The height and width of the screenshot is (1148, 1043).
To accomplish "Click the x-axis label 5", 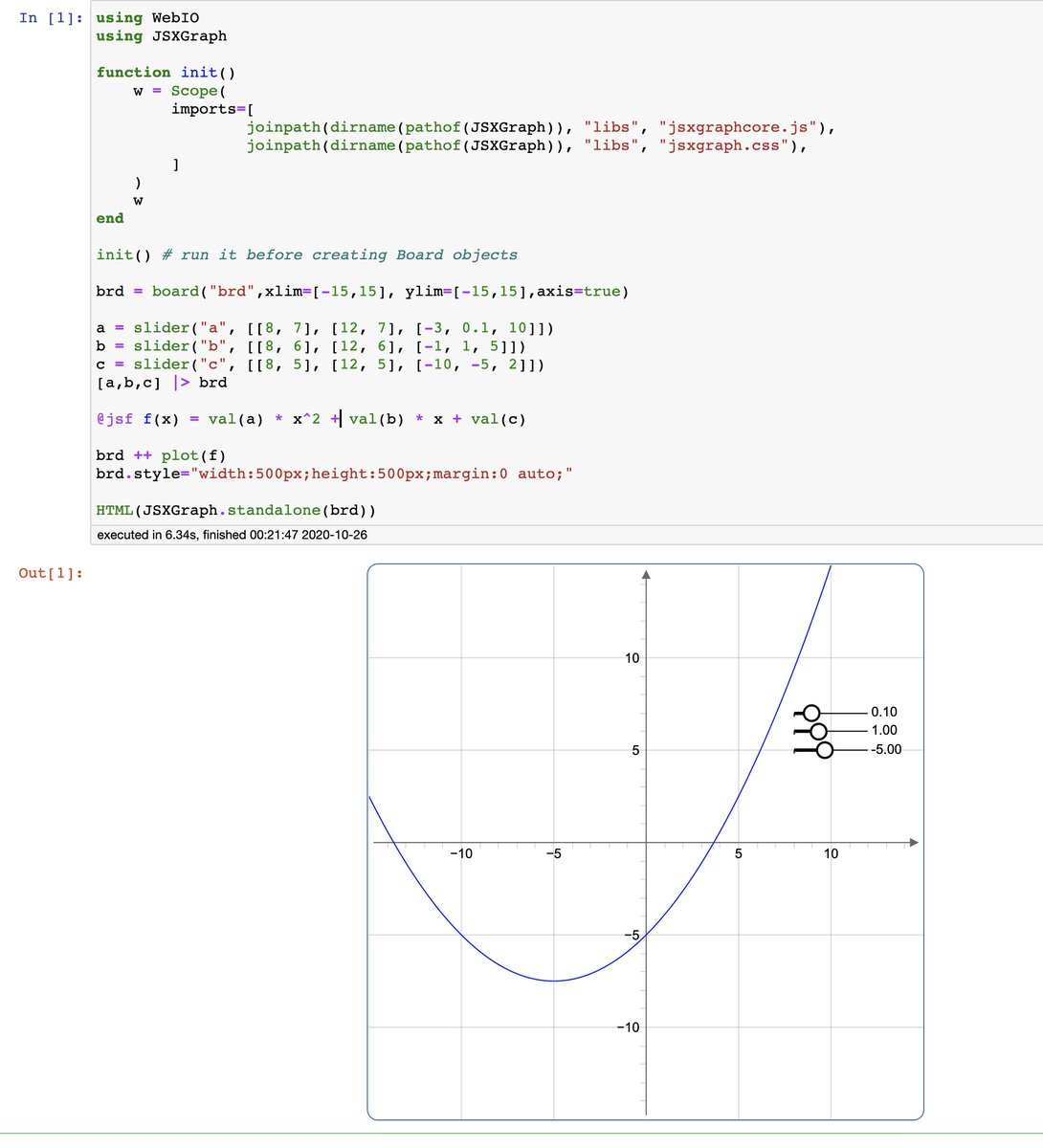I will click(739, 853).
